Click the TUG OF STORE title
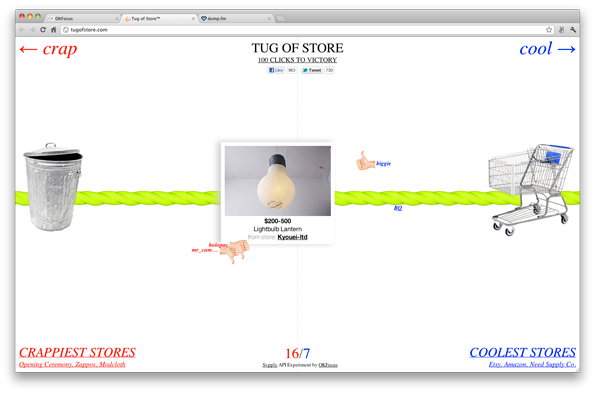This screenshot has height=393, width=595. (x=298, y=48)
